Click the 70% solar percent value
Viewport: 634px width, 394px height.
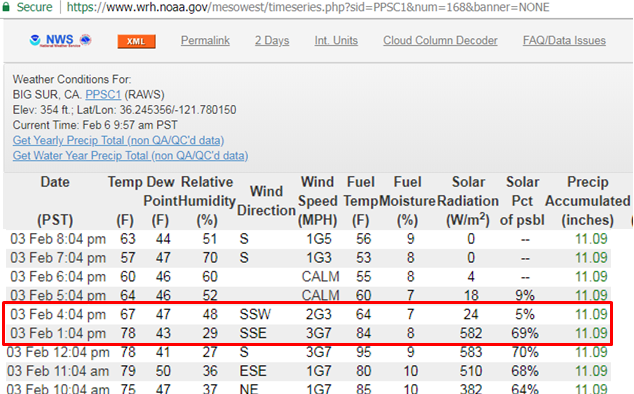(x=525, y=352)
